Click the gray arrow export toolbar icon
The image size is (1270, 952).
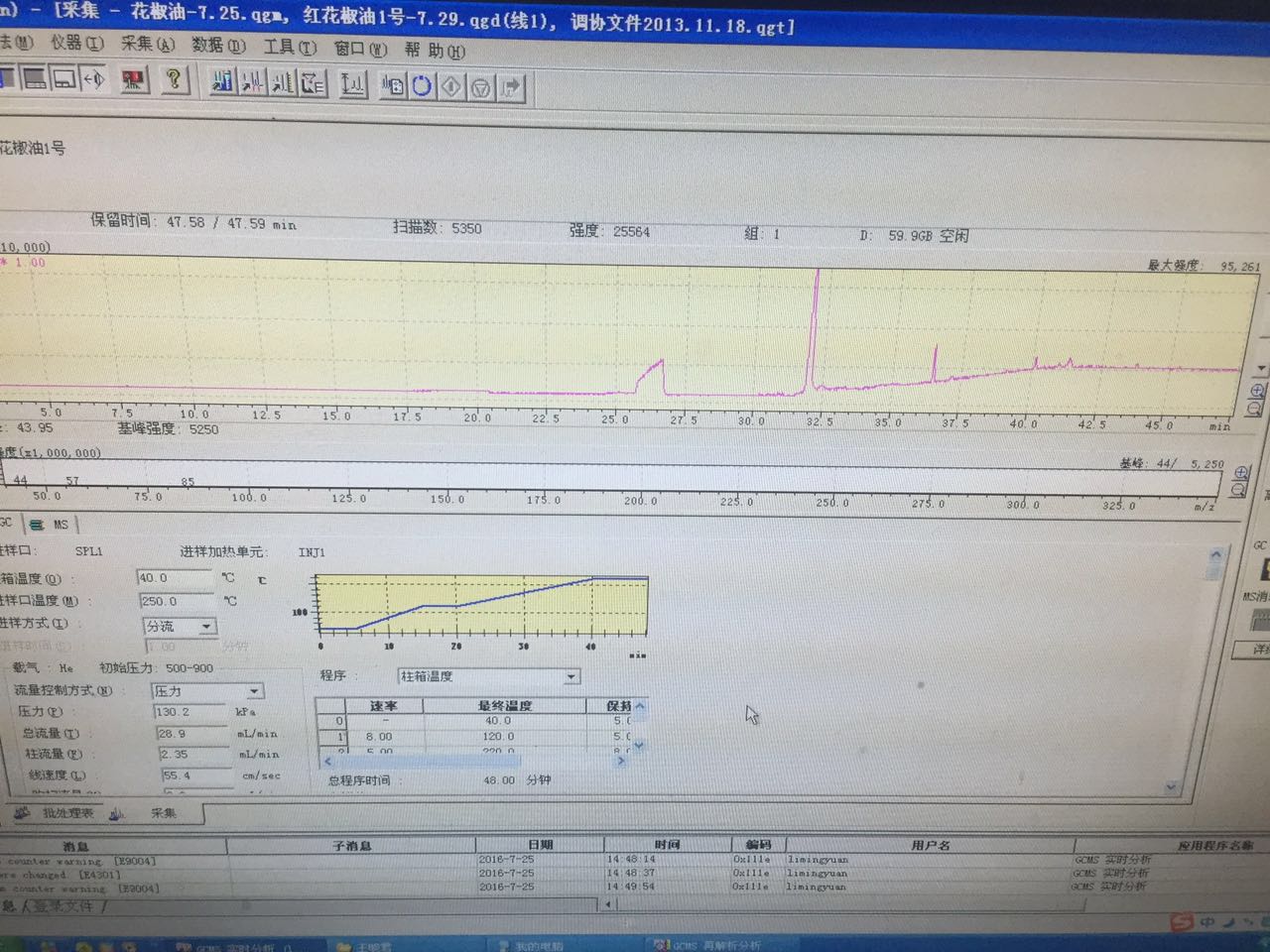(511, 88)
